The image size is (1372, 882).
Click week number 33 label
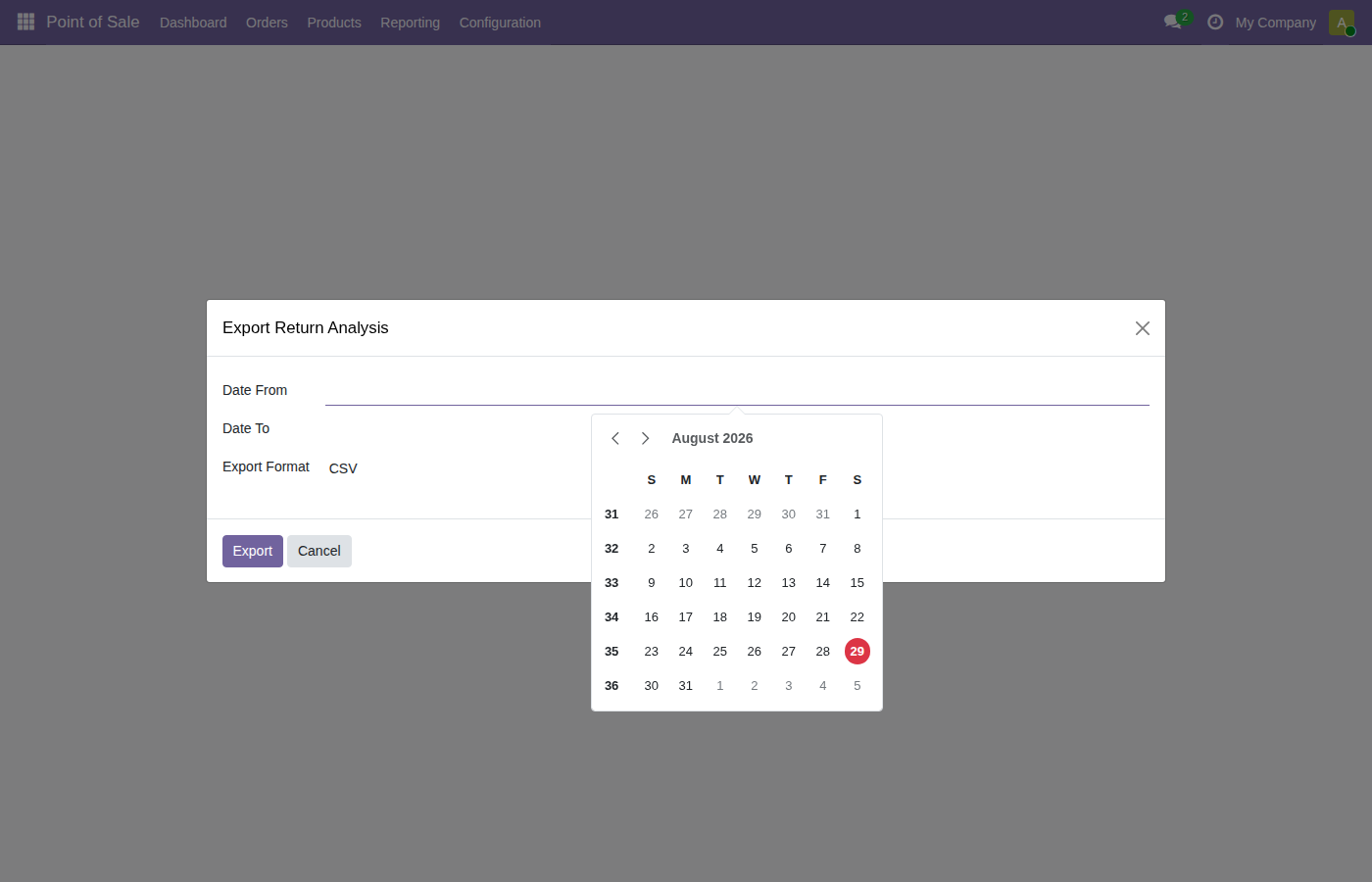point(612,583)
